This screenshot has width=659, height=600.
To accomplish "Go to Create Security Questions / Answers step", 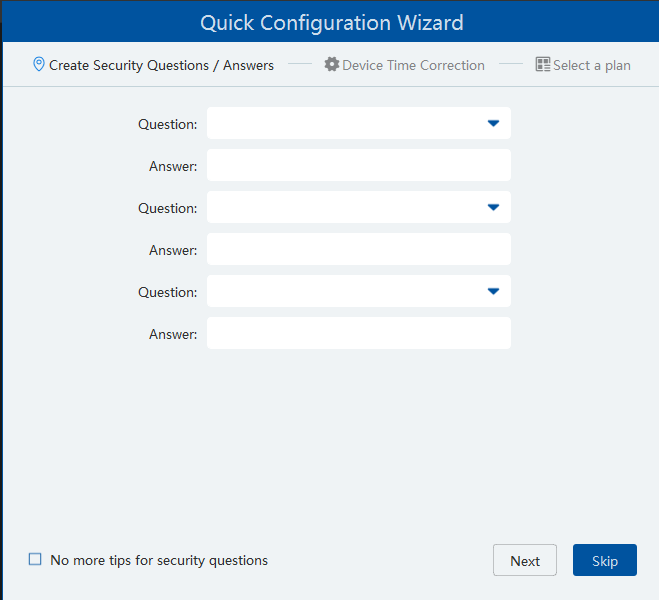I will 161,65.
